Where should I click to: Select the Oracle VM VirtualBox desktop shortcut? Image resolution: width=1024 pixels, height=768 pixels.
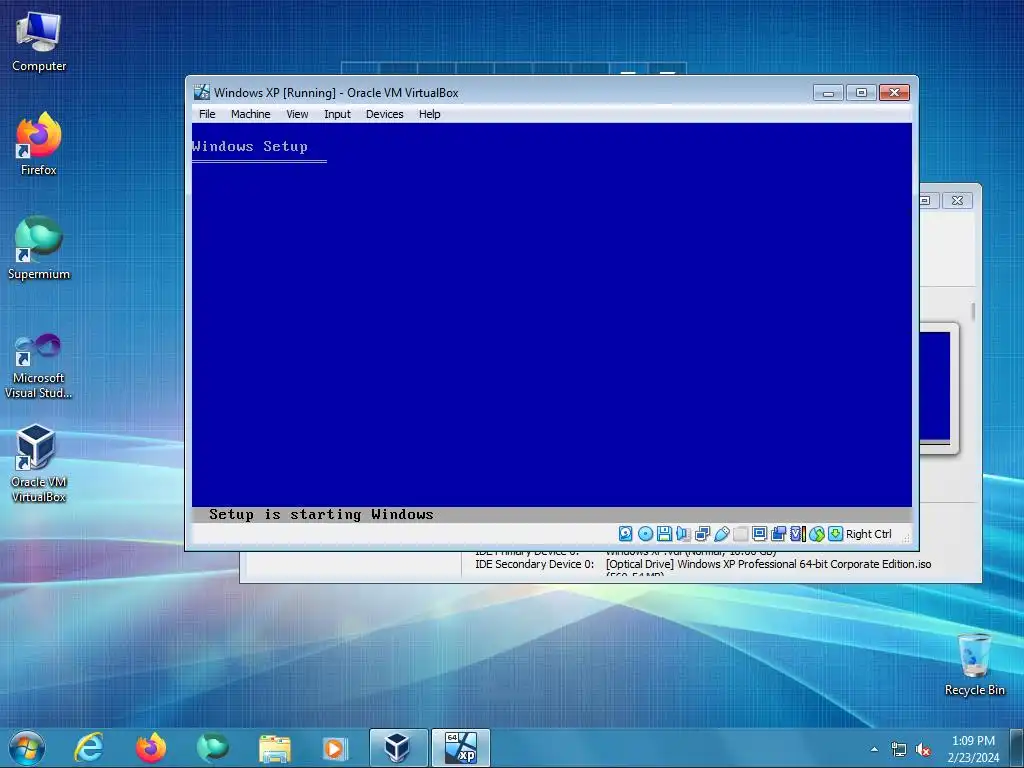pyautogui.click(x=39, y=464)
